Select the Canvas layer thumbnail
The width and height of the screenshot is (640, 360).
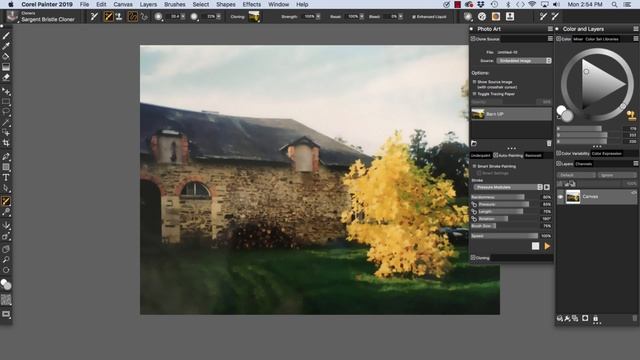click(573, 197)
